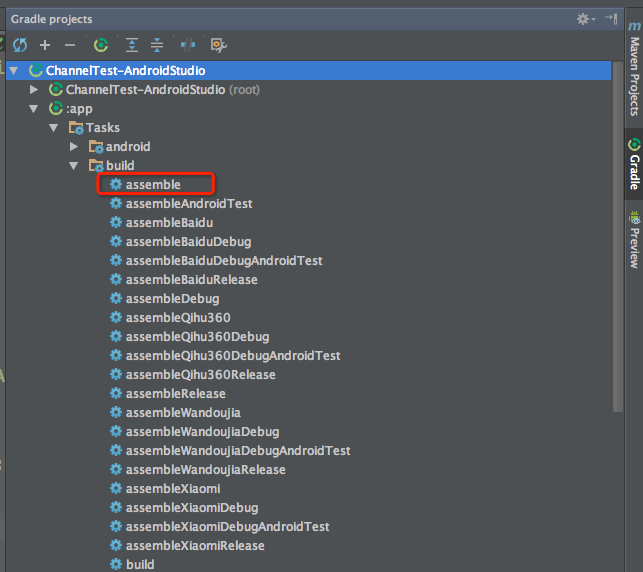Screen dimensions: 643x572
Task: Expand the ChannelTest-AndroidStudio (root) node
Action: click(x=34, y=89)
